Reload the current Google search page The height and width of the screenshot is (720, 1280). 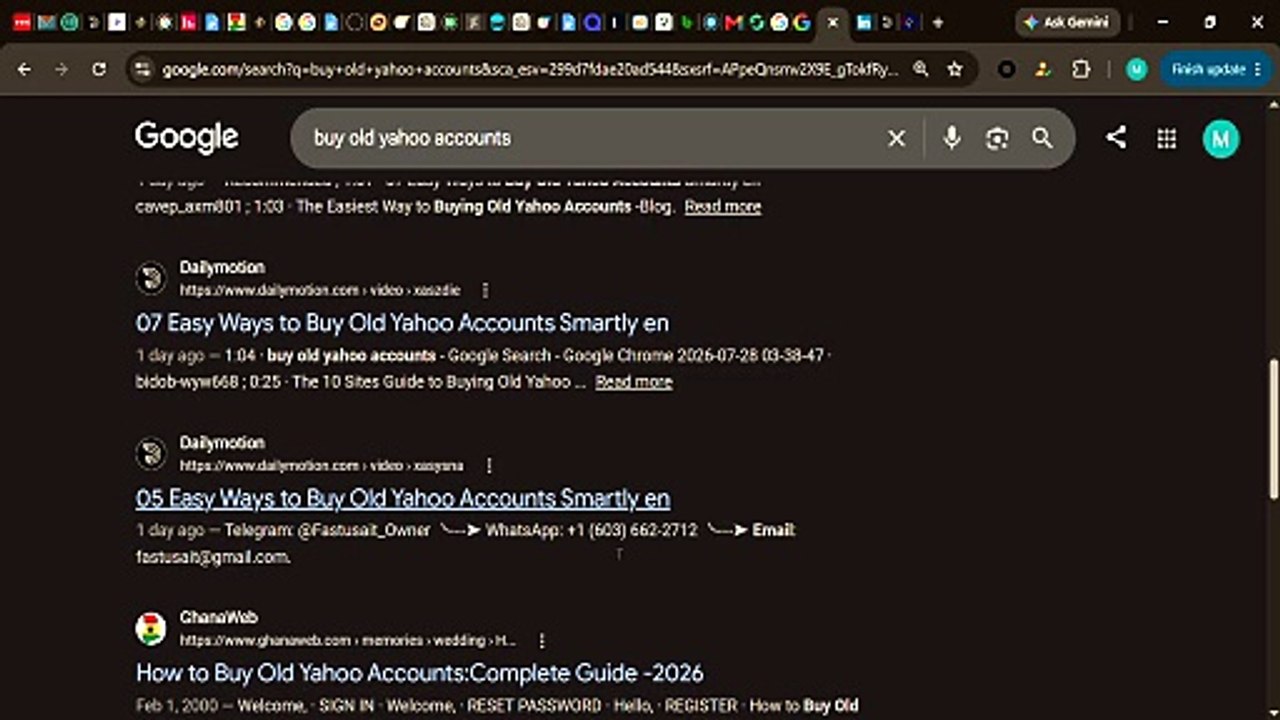pyautogui.click(x=99, y=69)
